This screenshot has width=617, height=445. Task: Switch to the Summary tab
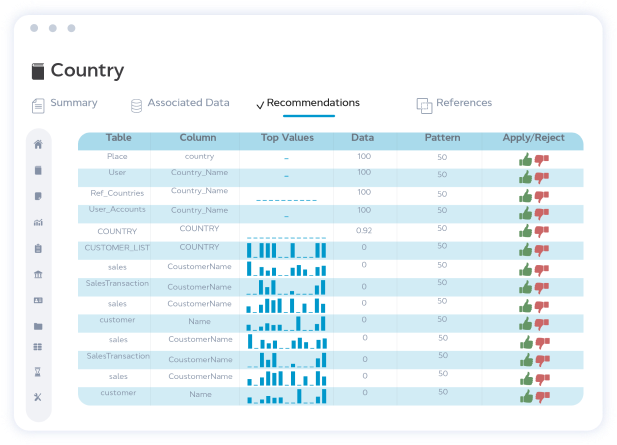(65, 103)
